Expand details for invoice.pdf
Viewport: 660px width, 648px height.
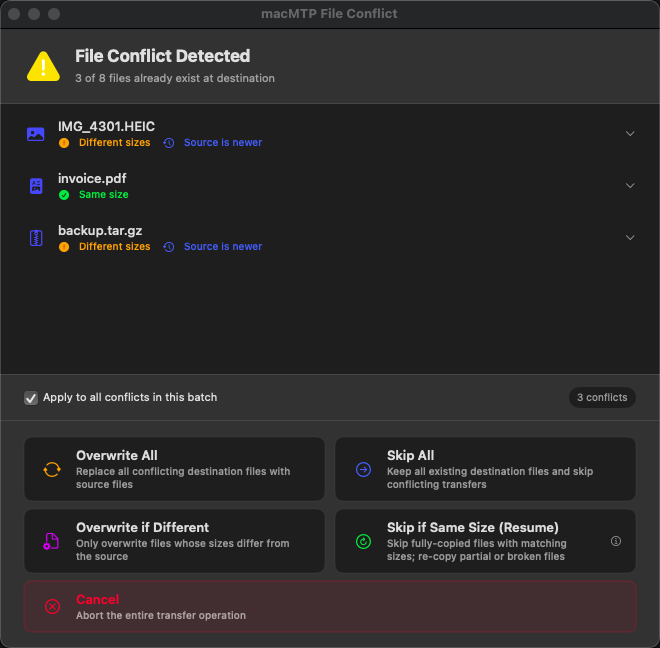pos(630,186)
